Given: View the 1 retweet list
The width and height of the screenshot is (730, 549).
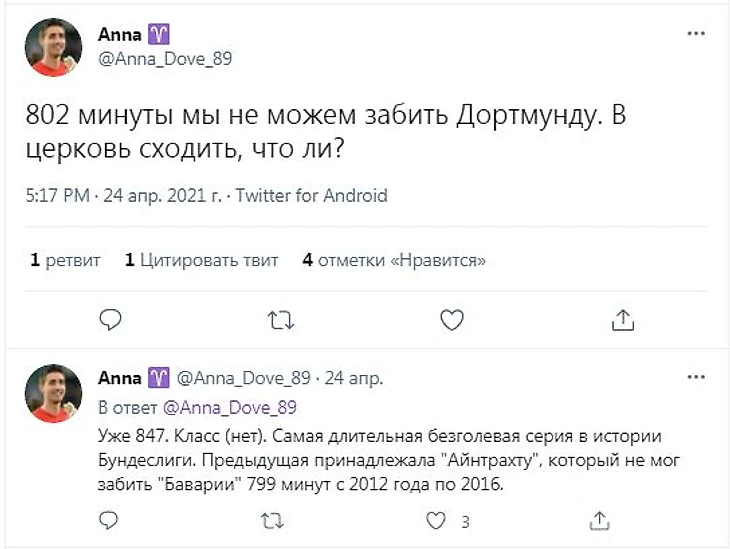Looking at the screenshot, I should [x=65, y=260].
